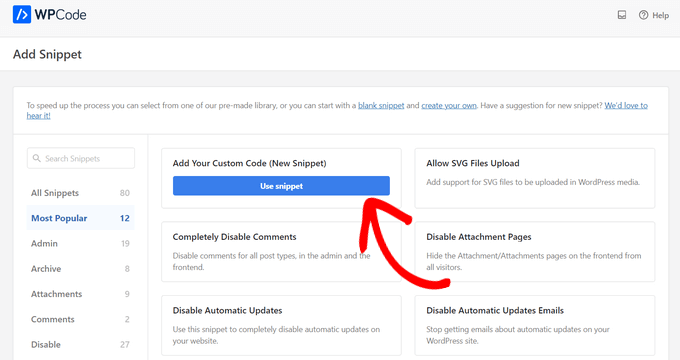This screenshot has height=360, width=680.
Task: Click the WPCode logo icon
Action: click(22, 14)
